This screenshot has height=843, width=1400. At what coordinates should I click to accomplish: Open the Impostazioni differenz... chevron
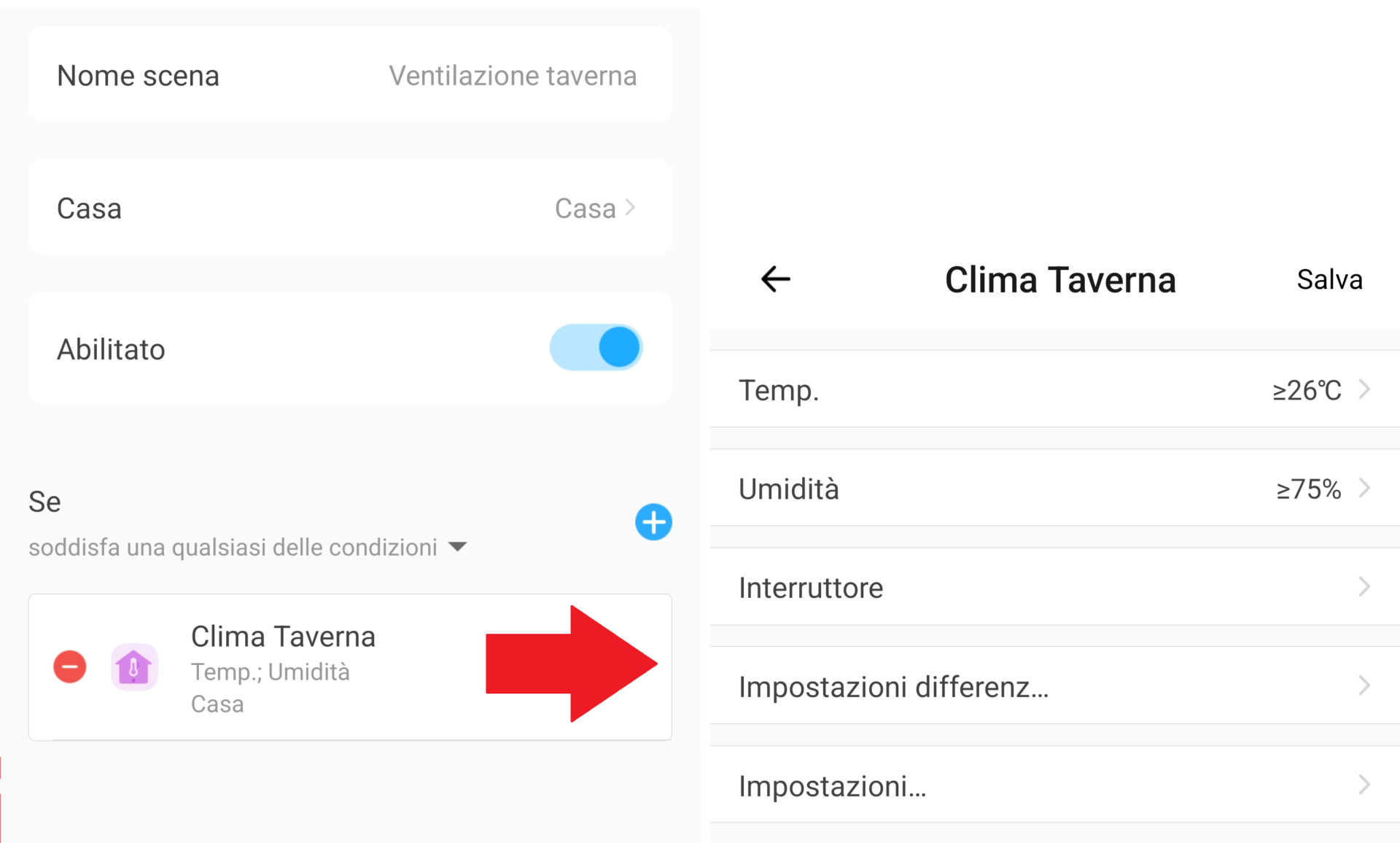(x=1364, y=685)
